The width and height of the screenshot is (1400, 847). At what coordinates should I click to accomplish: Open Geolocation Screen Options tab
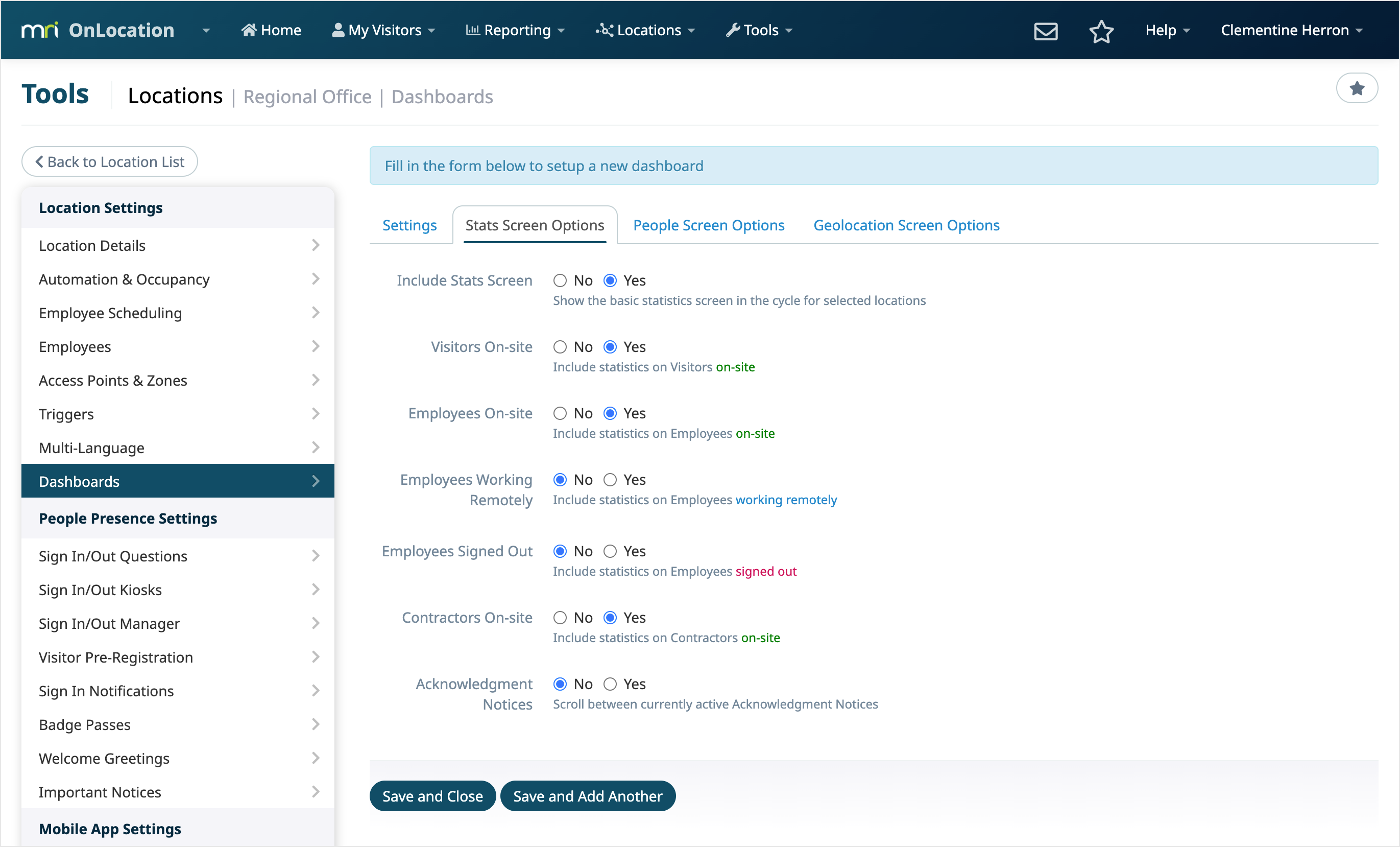point(906,225)
